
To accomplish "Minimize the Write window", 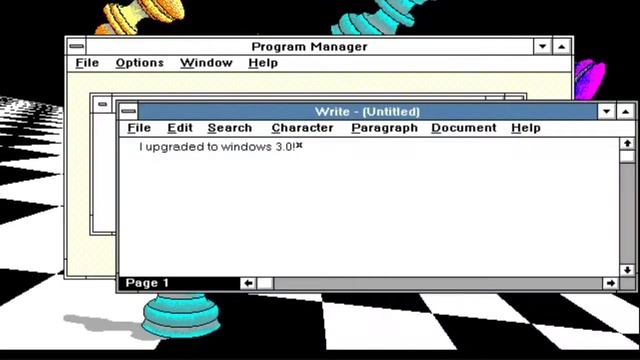I will 607,111.
